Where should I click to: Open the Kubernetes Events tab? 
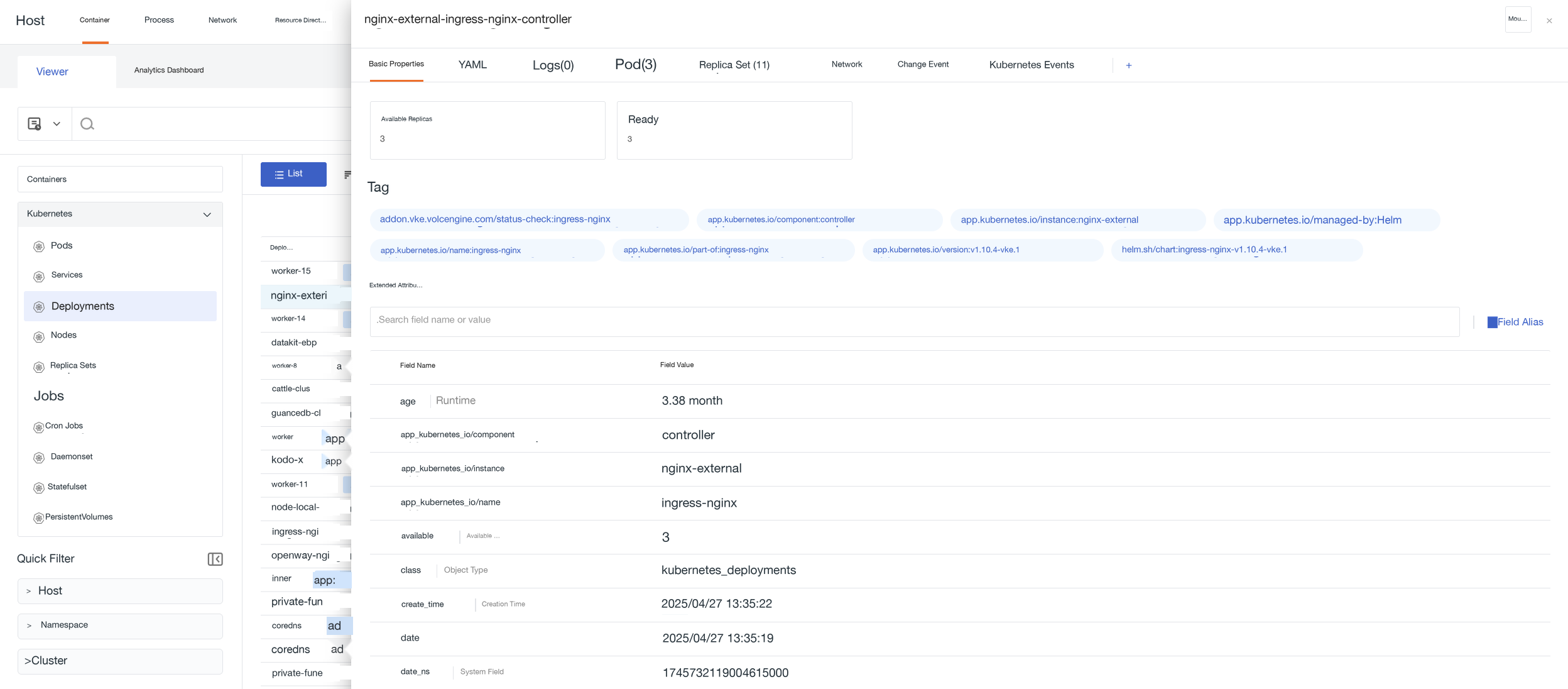click(1032, 65)
